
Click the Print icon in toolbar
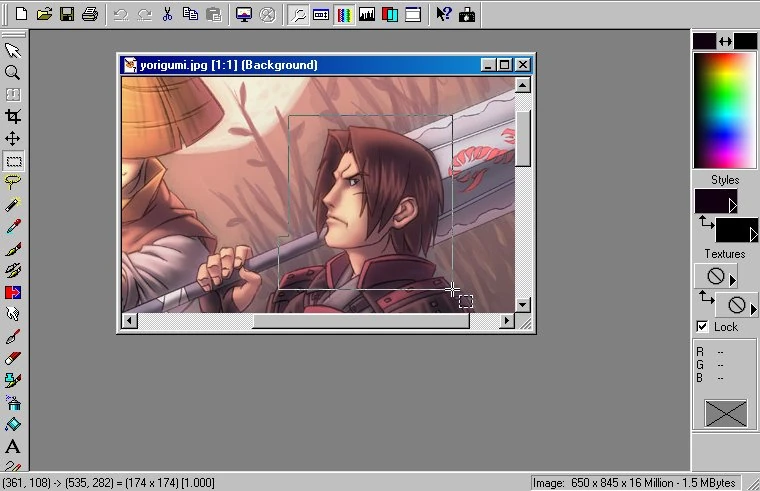(90, 14)
